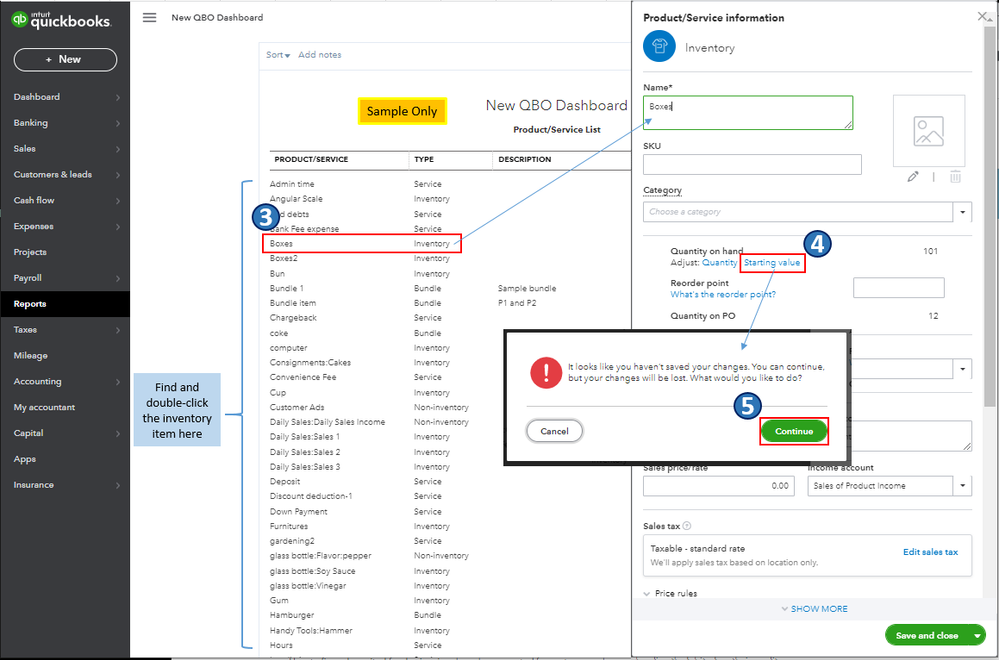Select Reports in the sidebar
The width and height of the screenshot is (999, 660).
click(x=65, y=304)
